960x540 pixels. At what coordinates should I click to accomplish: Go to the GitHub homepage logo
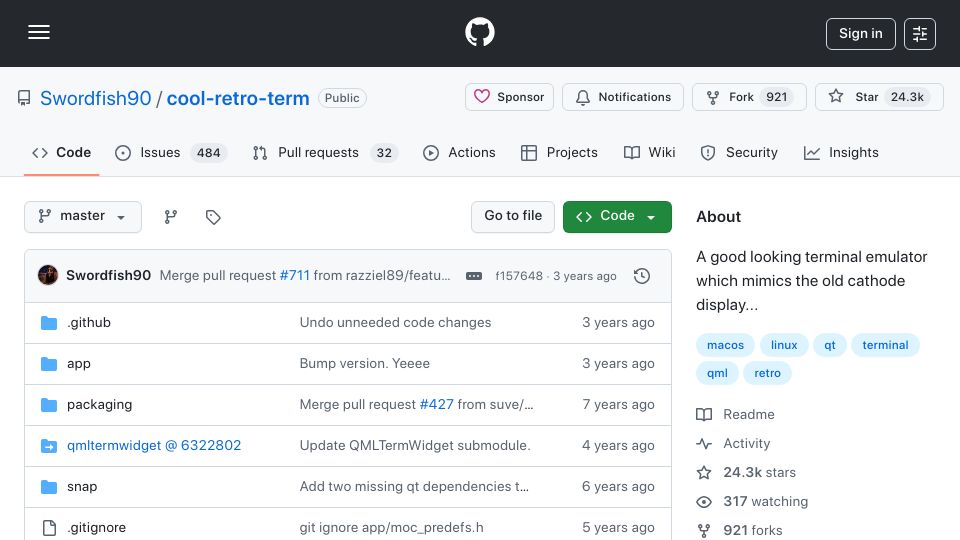click(479, 32)
